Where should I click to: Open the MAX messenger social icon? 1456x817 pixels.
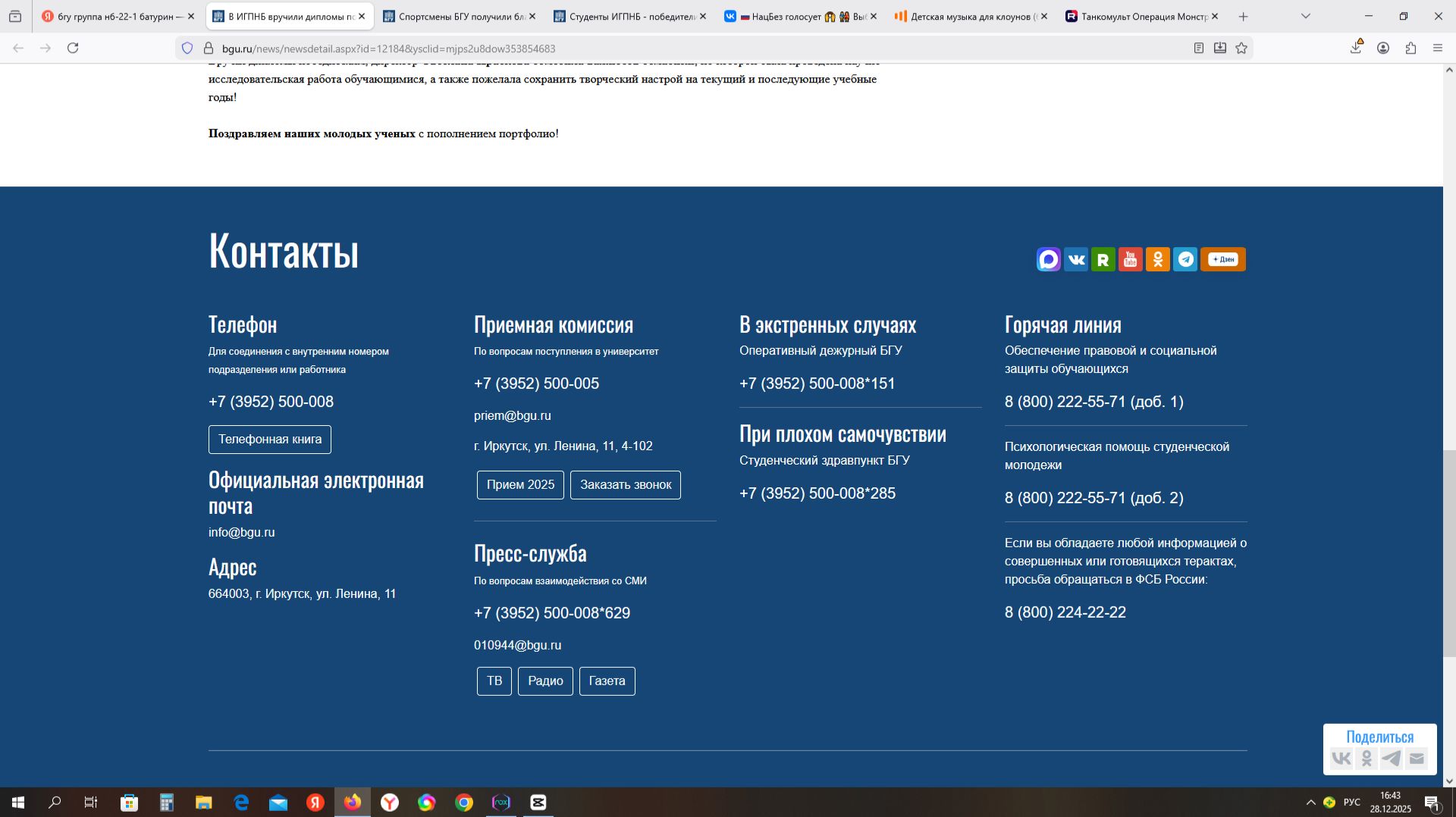[1048, 259]
